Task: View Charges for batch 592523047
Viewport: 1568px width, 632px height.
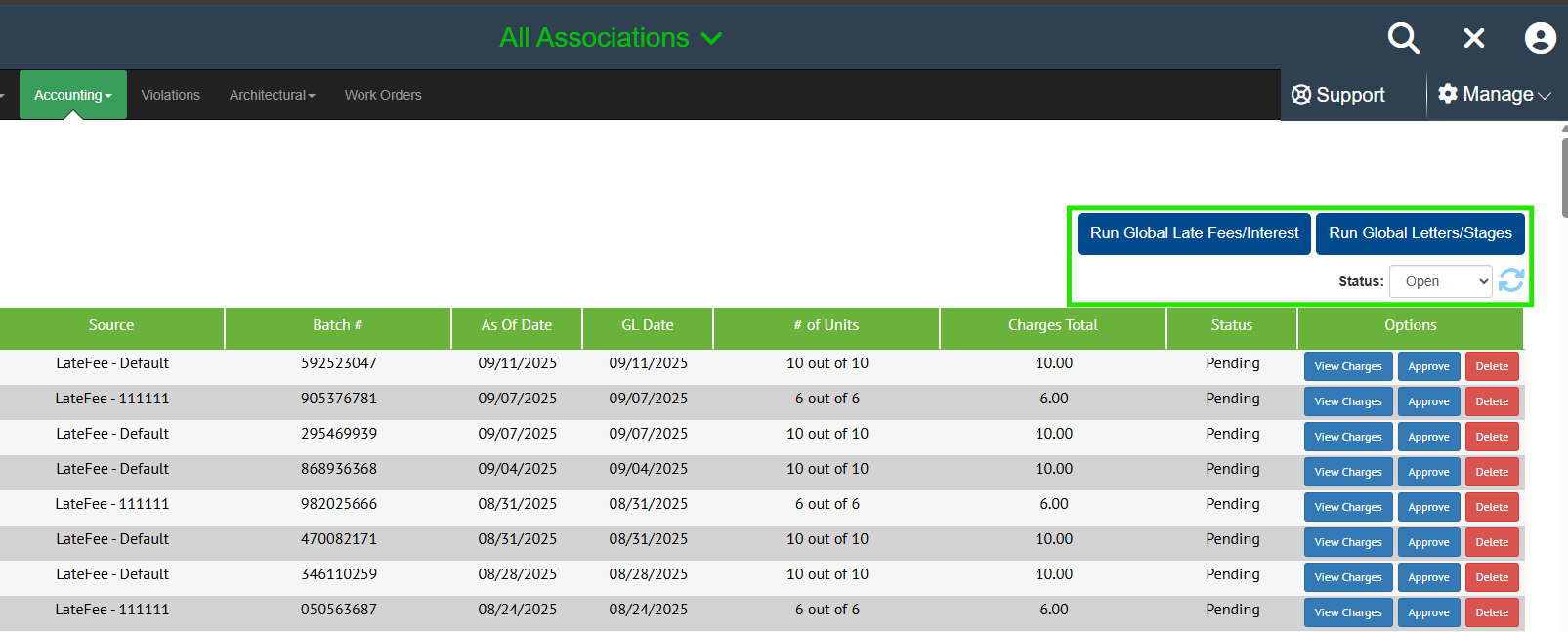Action: pyautogui.click(x=1347, y=366)
